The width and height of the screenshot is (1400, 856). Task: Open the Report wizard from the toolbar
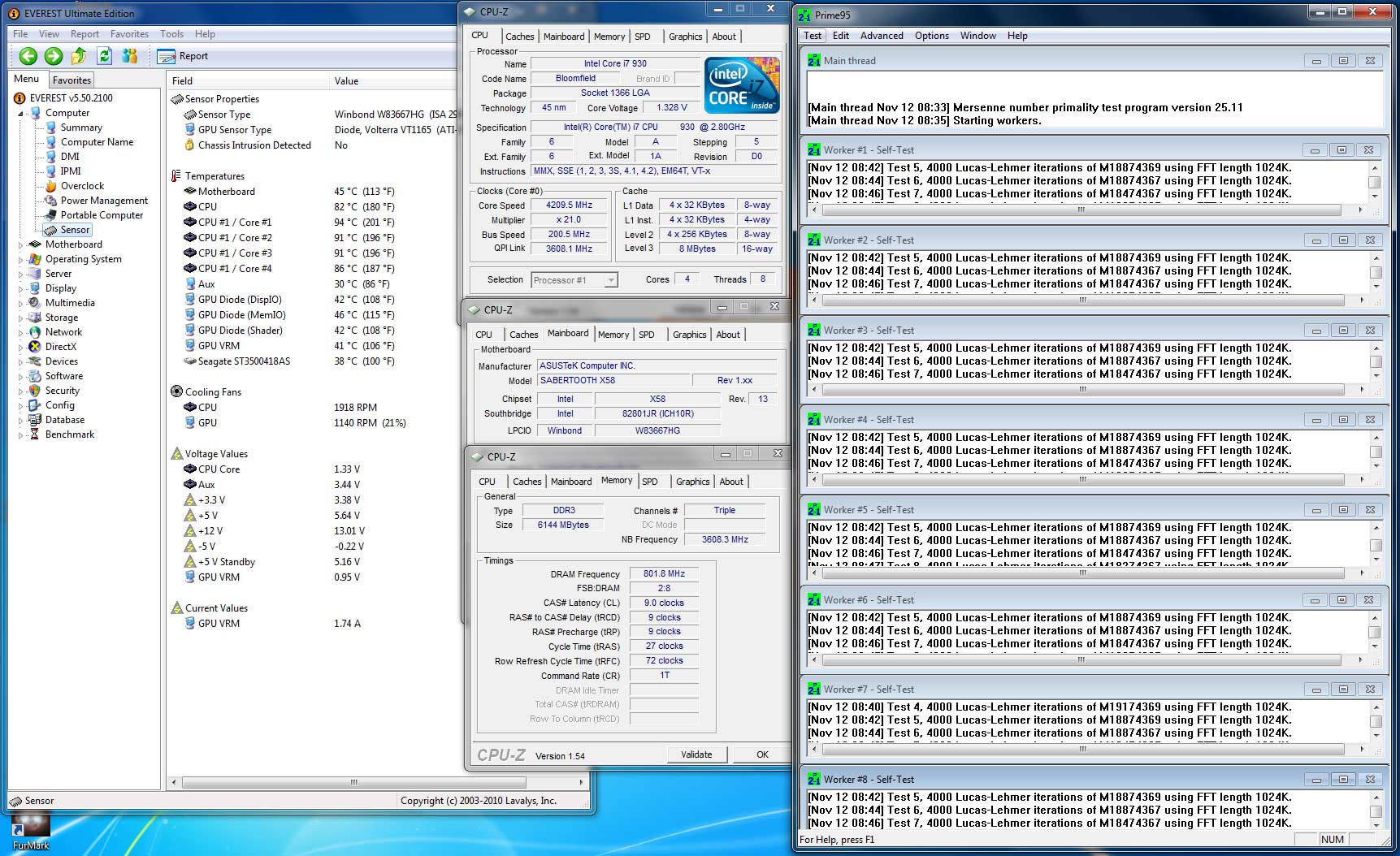(x=183, y=56)
